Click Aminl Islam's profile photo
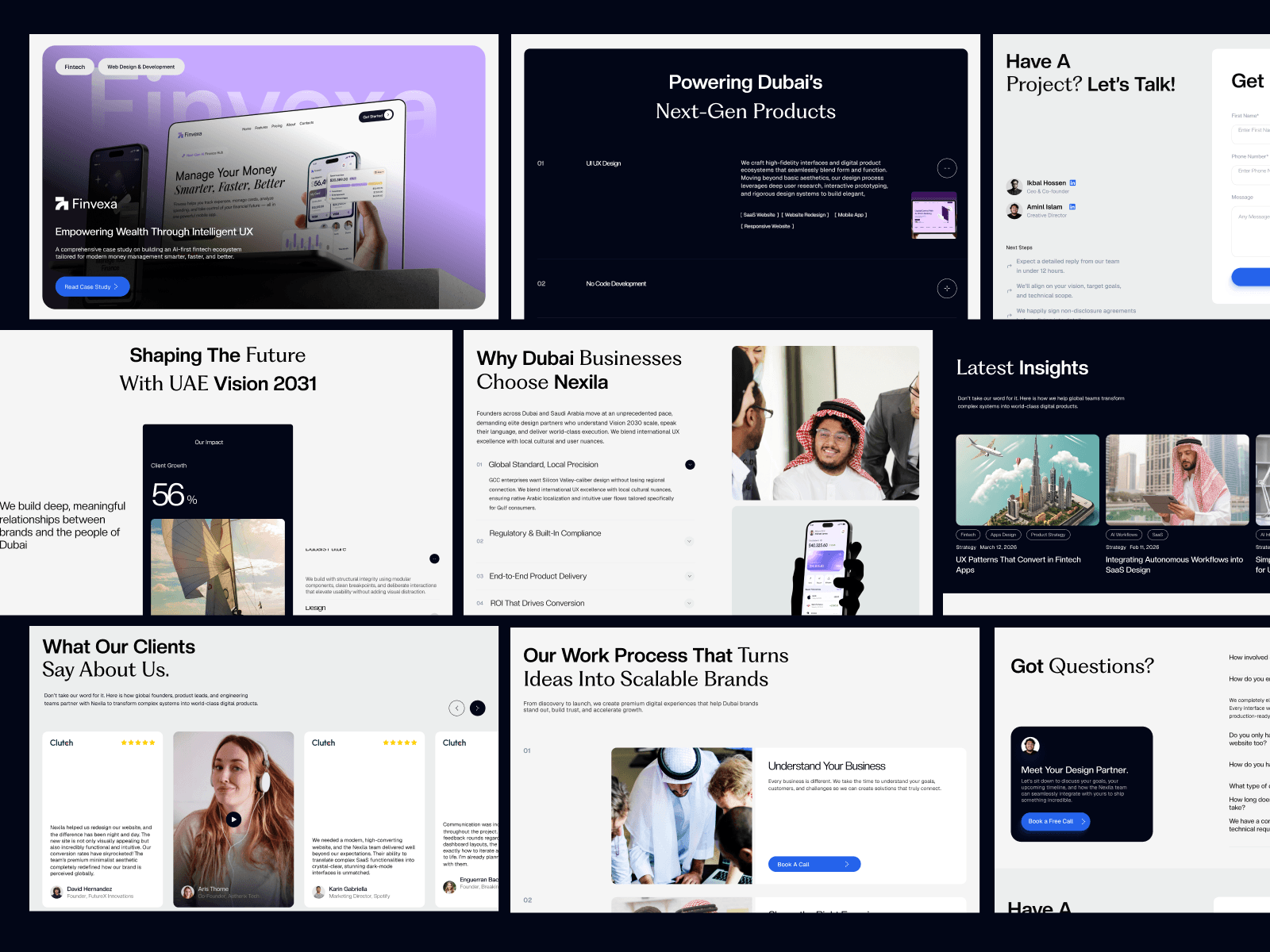The width and height of the screenshot is (1270, 952). [x=1014, y=211]
